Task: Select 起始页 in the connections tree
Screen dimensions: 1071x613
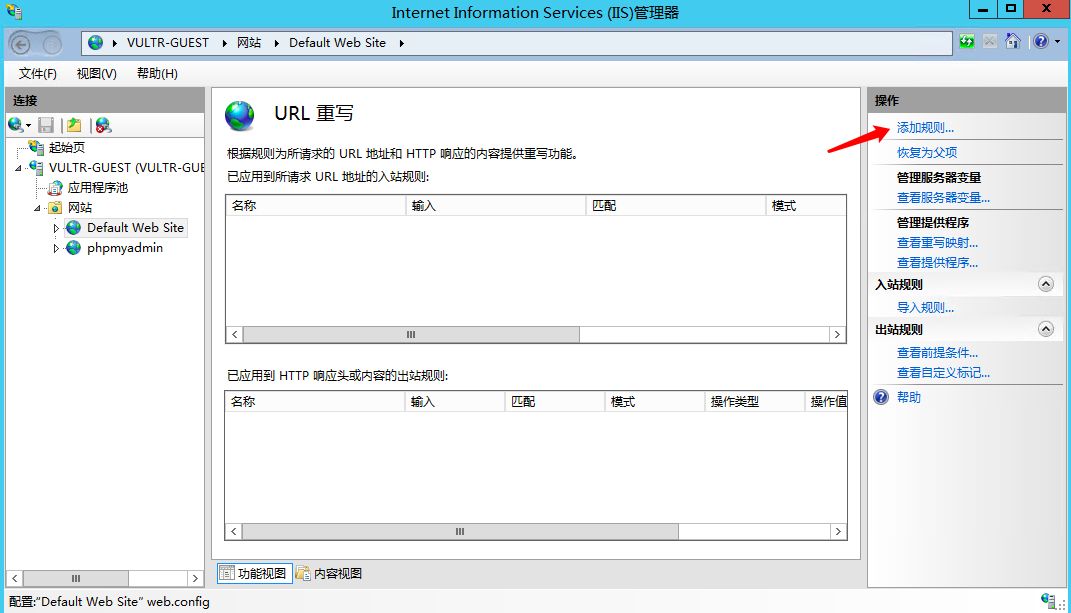Action: (67, 147)
